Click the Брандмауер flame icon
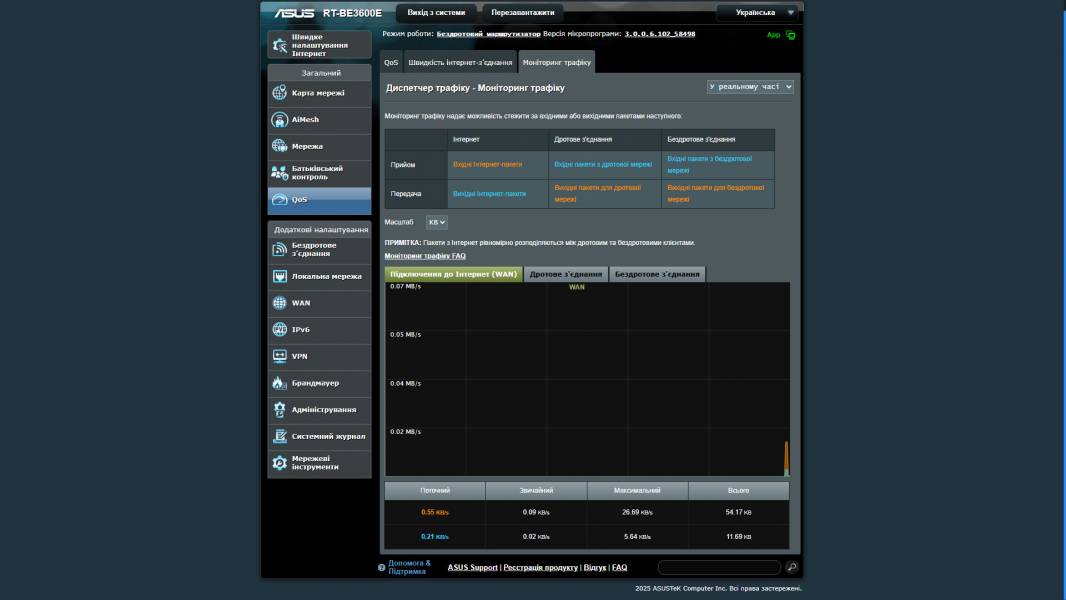The width and height of the screenshot is (1066, 600). point(279,383)
